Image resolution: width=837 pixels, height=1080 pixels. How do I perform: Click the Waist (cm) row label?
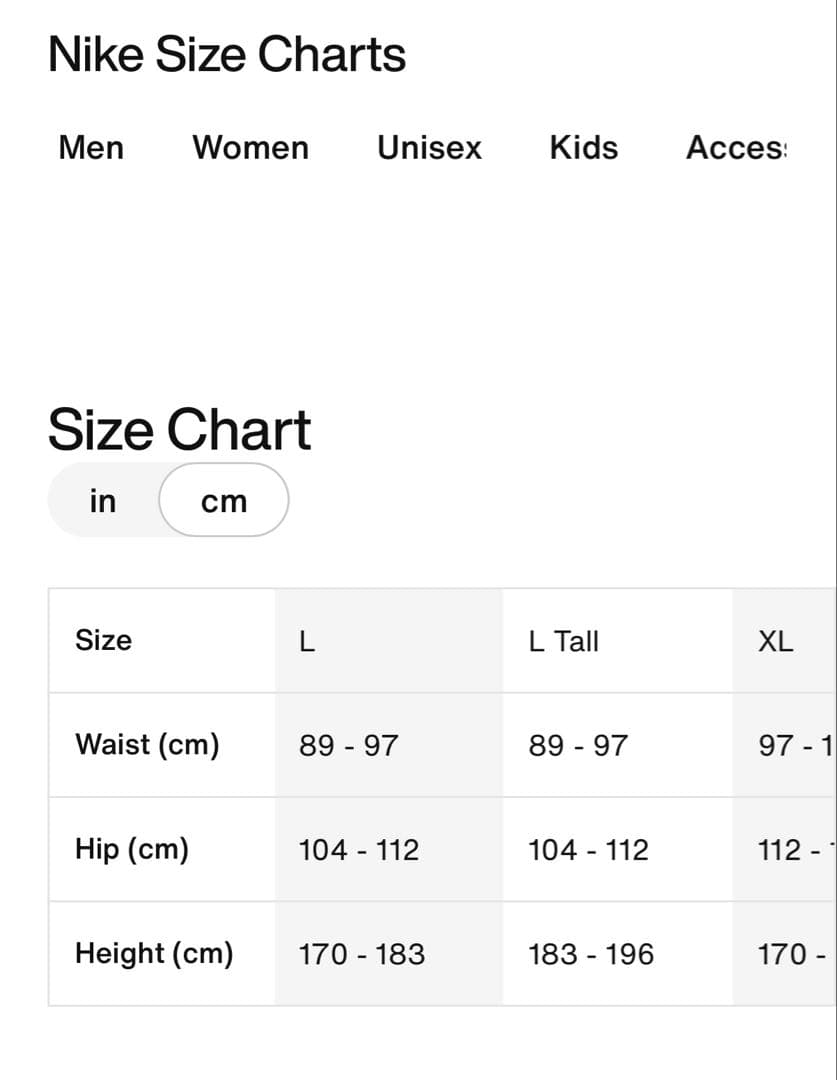(147, 745)
